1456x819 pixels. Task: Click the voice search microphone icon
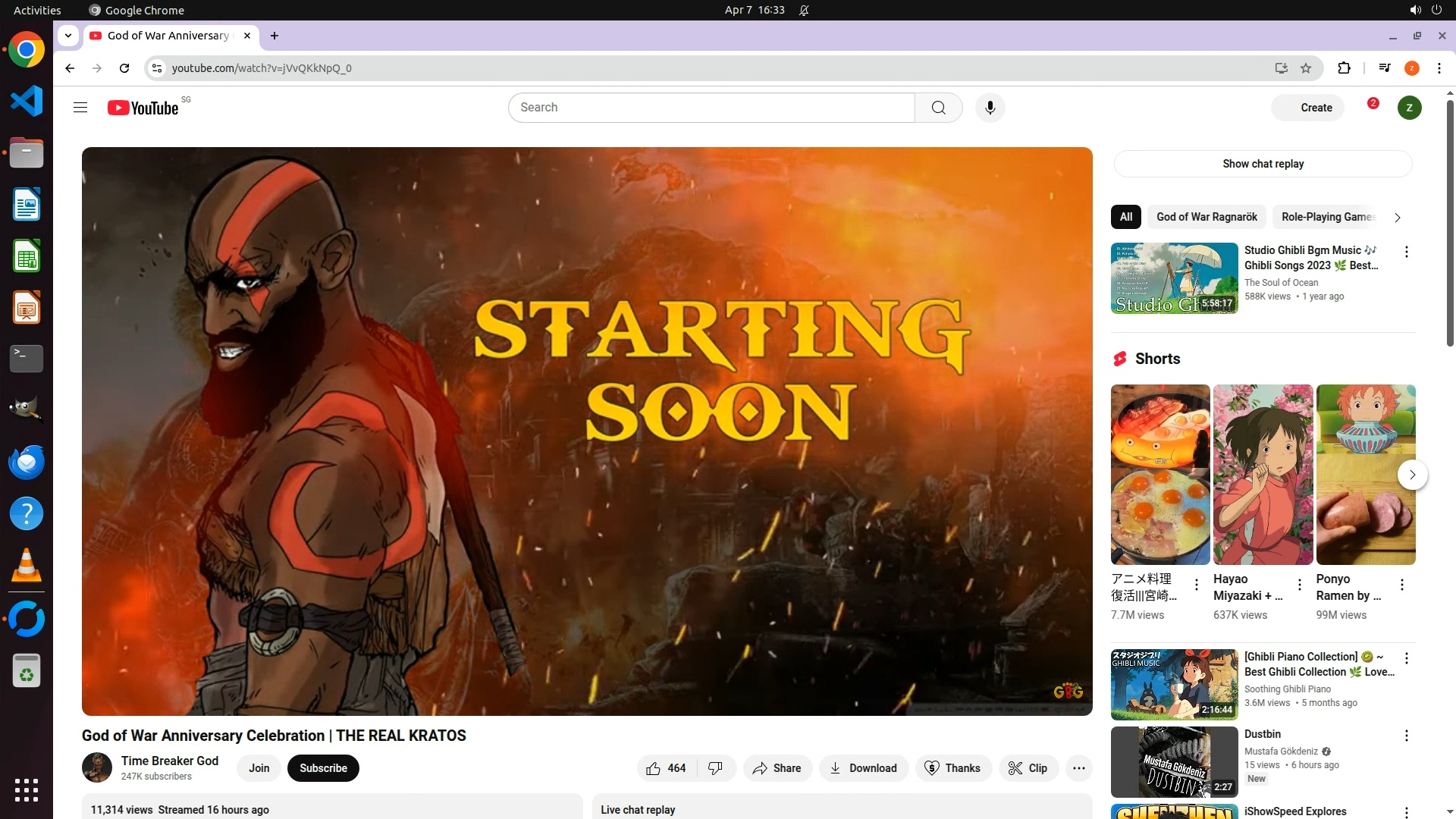click(990, 108)
